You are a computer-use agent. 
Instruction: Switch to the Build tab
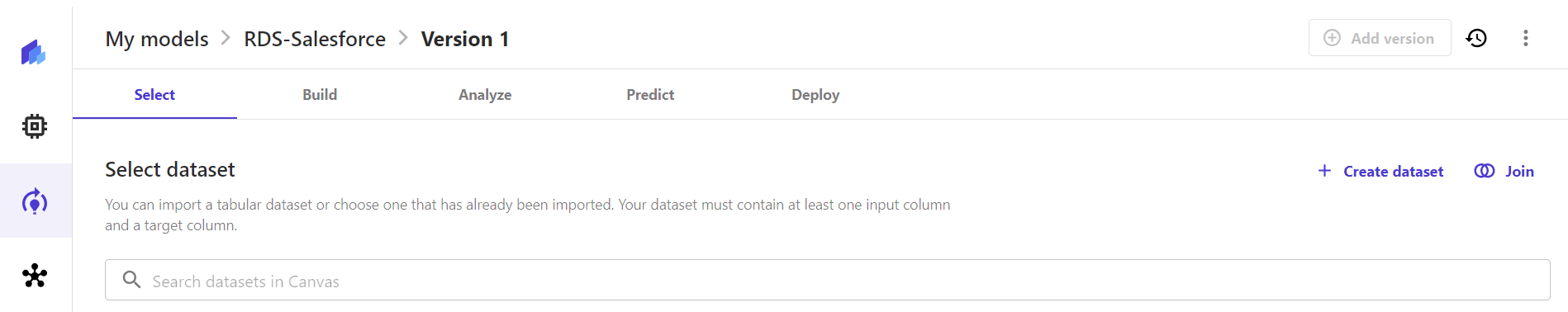tap(320, 94)
